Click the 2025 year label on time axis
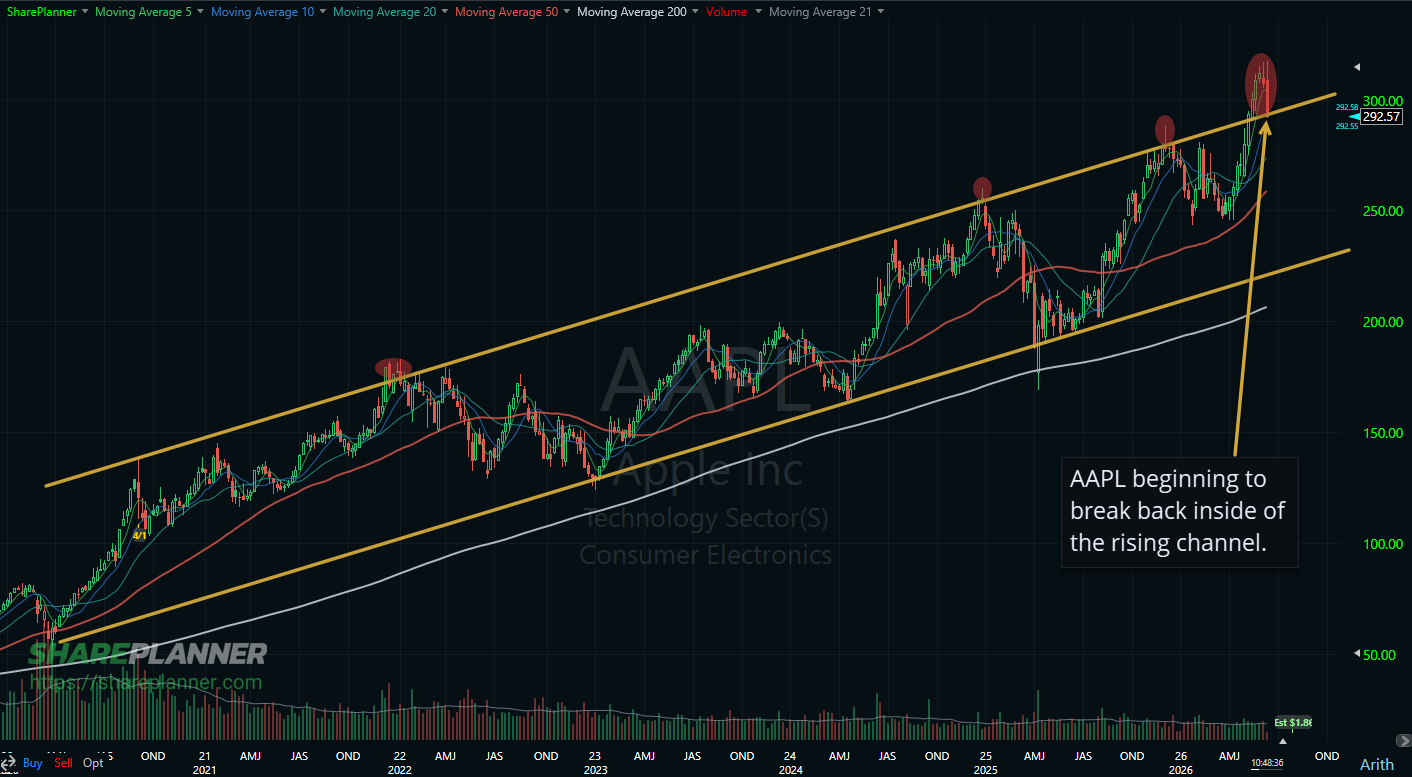The height and width of the screenshot is (777, 1412). (x=984, y=770)
